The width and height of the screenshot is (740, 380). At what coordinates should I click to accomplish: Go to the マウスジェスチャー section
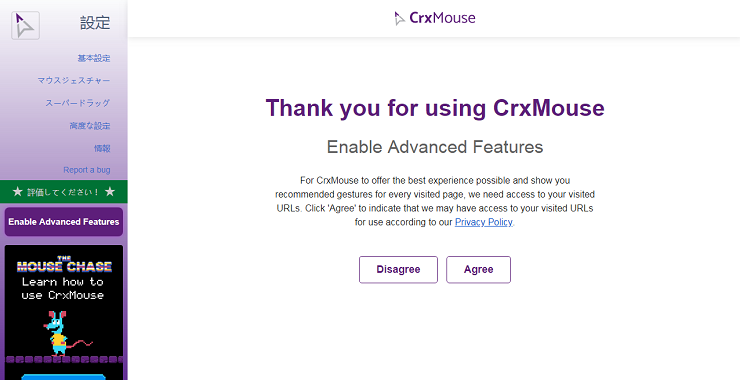coord(74,81)
